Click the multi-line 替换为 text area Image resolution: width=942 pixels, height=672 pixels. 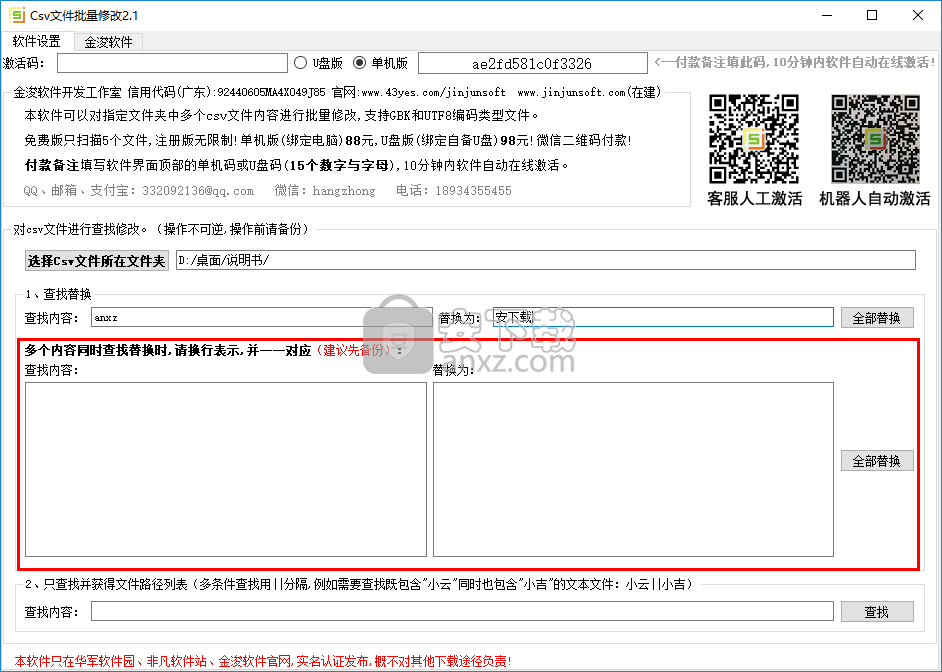pos(633,469)
